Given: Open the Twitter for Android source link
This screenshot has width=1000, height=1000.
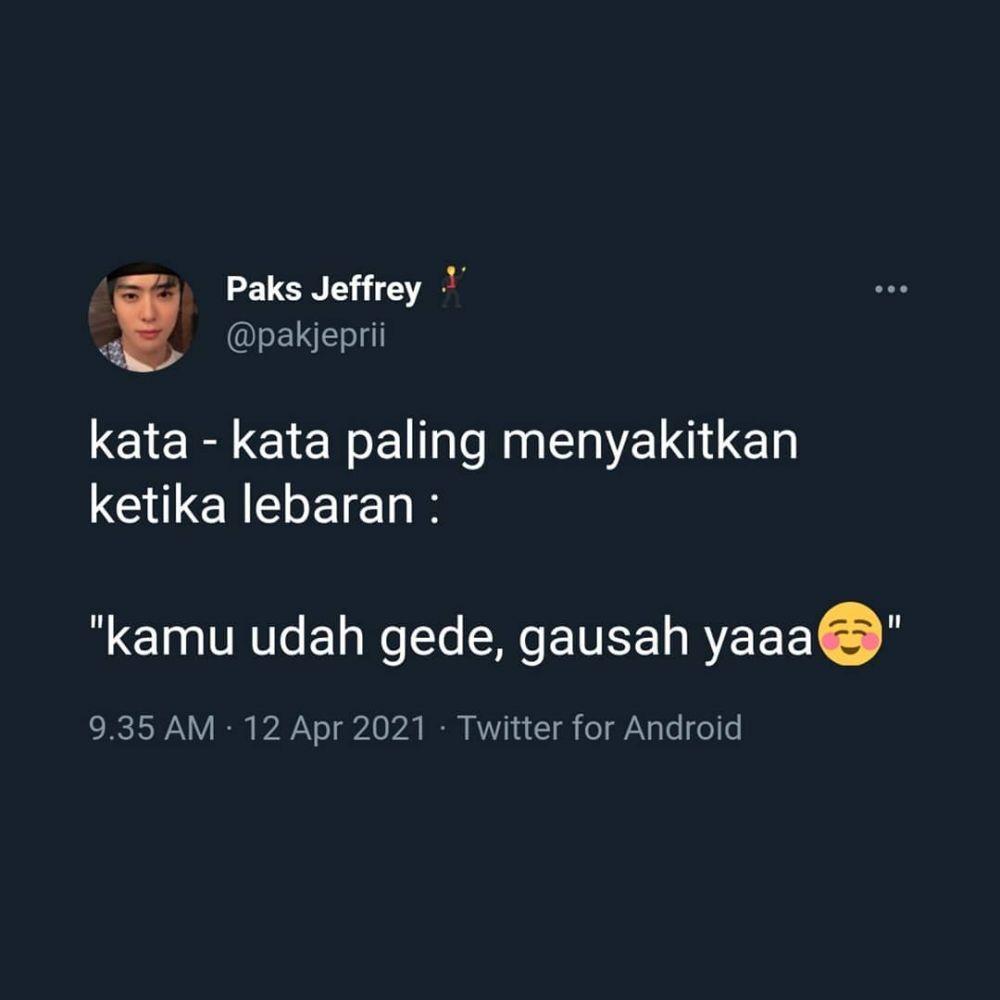Looking at the screenshot, I should (599, 728).
